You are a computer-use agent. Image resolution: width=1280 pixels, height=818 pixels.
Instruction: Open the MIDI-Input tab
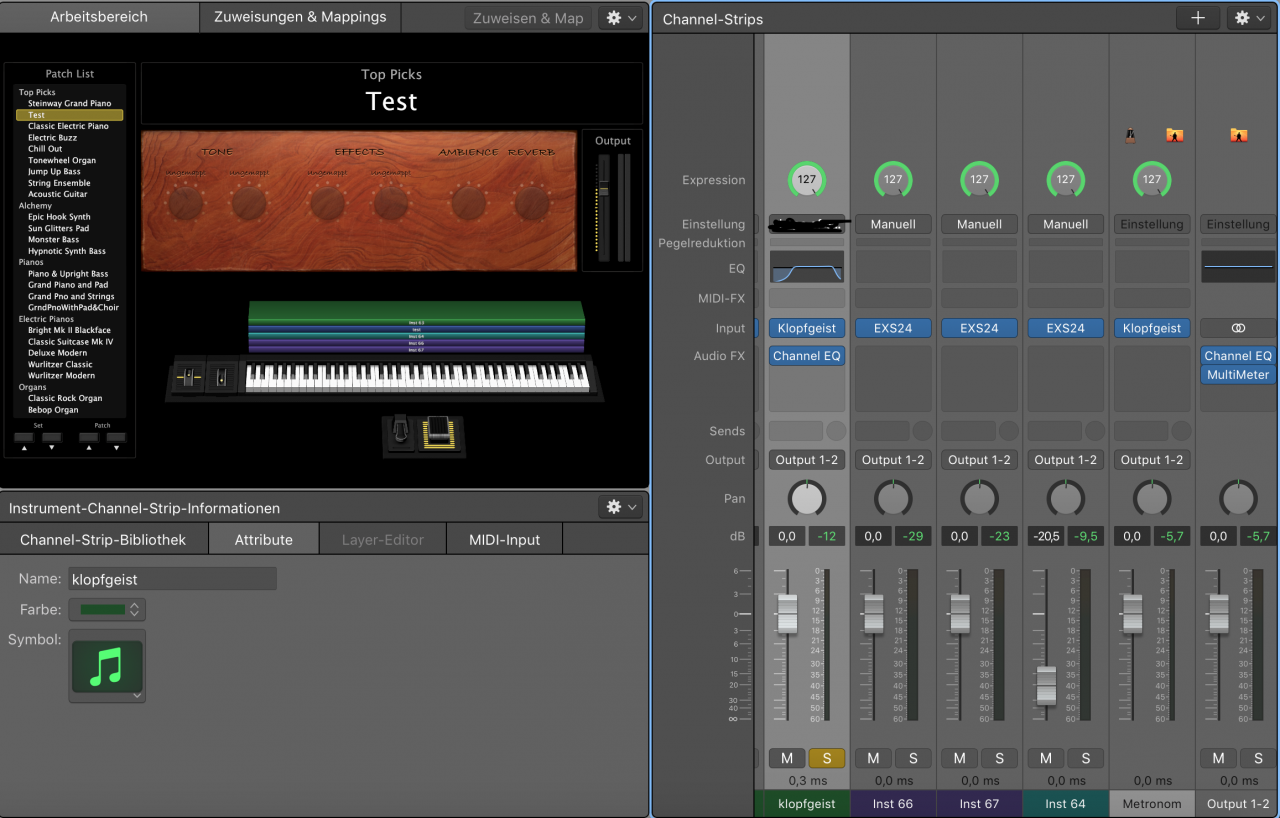coord(504,539)
